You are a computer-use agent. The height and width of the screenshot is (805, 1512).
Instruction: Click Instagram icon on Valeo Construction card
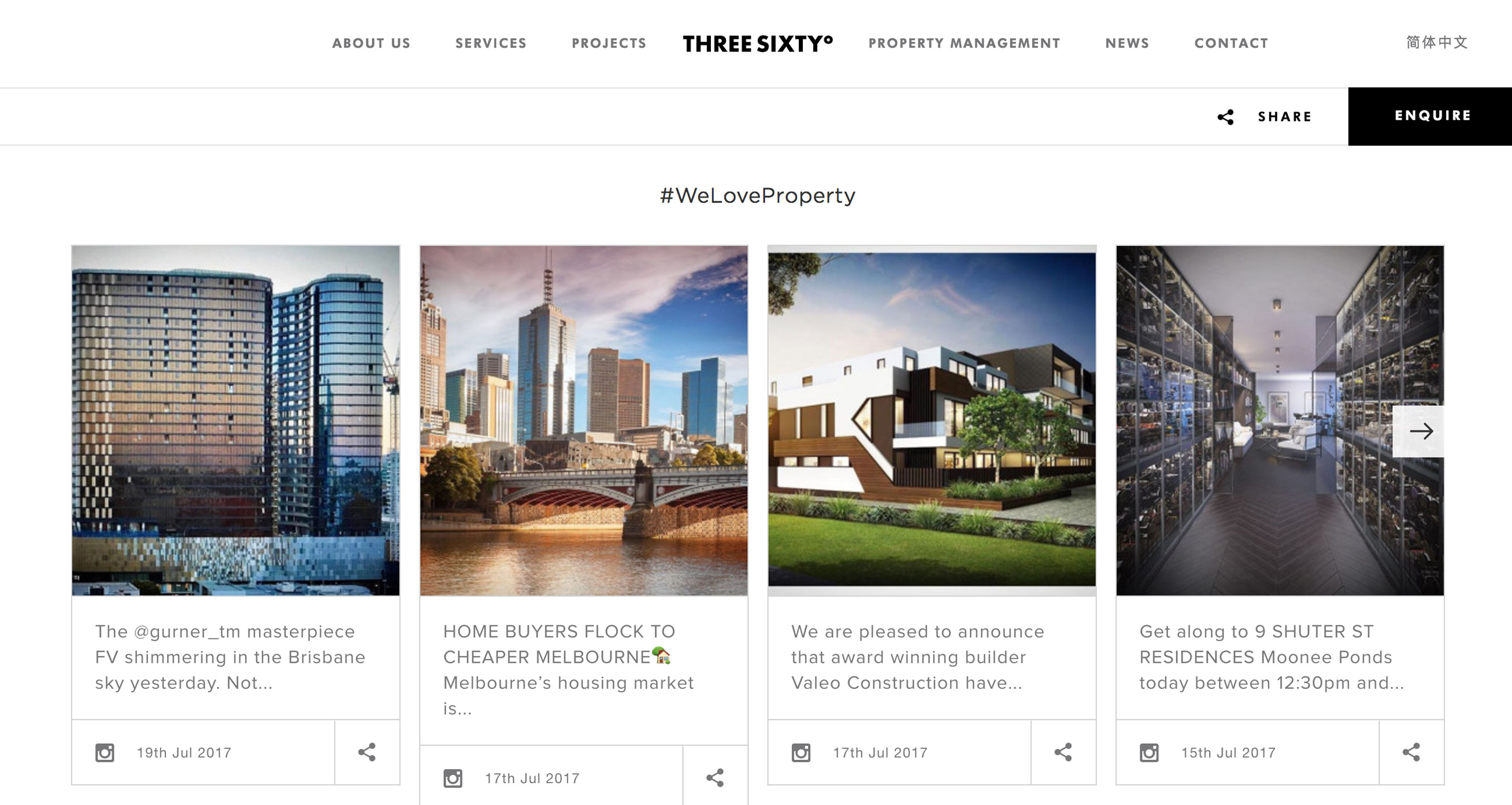(x=801, y=752)
